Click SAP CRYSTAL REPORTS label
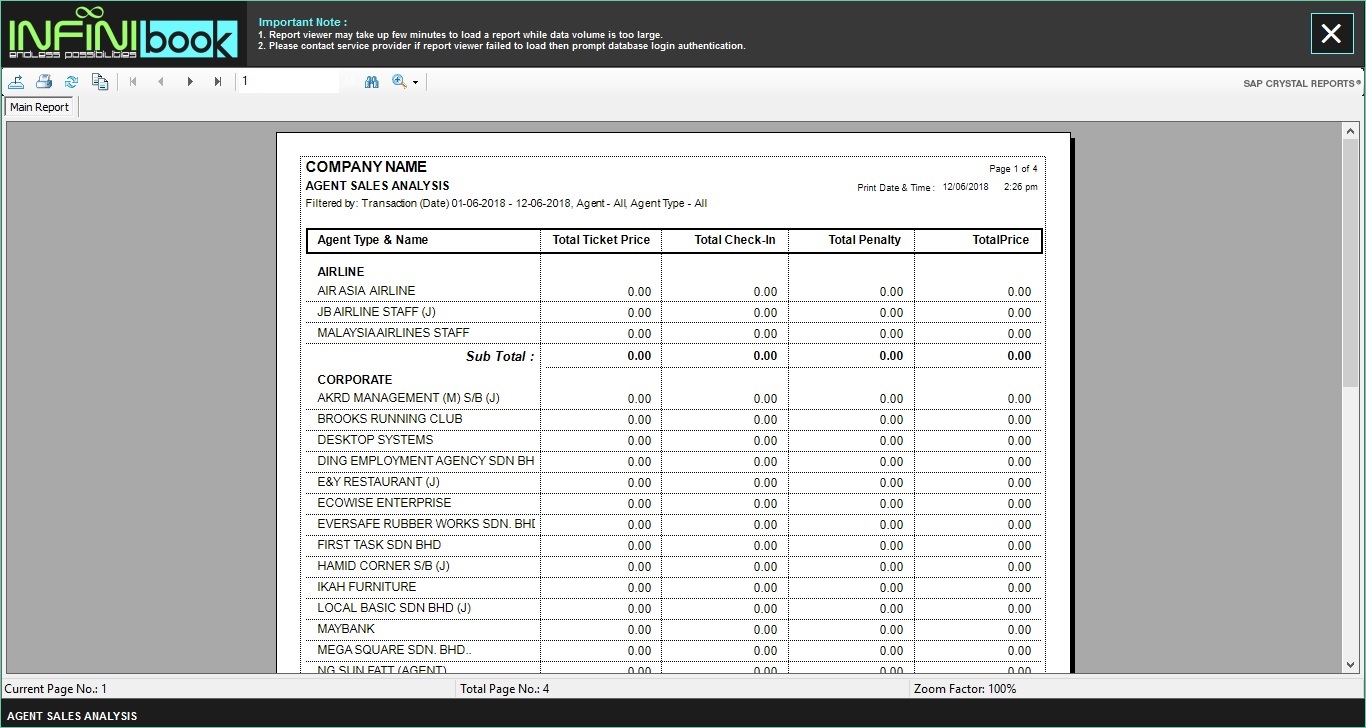The image size is (1366, 728). click(x=1301, y=84)
